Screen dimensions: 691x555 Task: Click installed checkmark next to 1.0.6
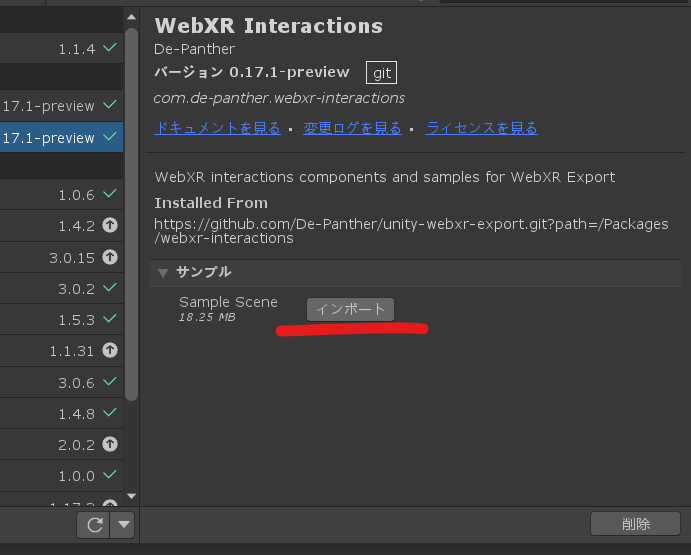[110, 193]
